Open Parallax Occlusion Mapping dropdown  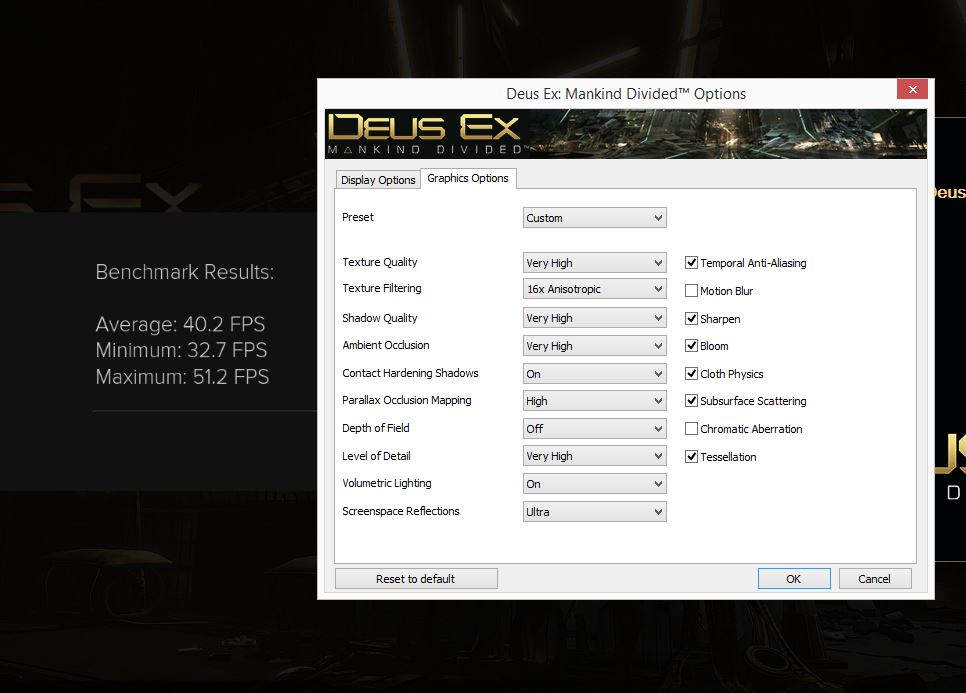point(595,400)
